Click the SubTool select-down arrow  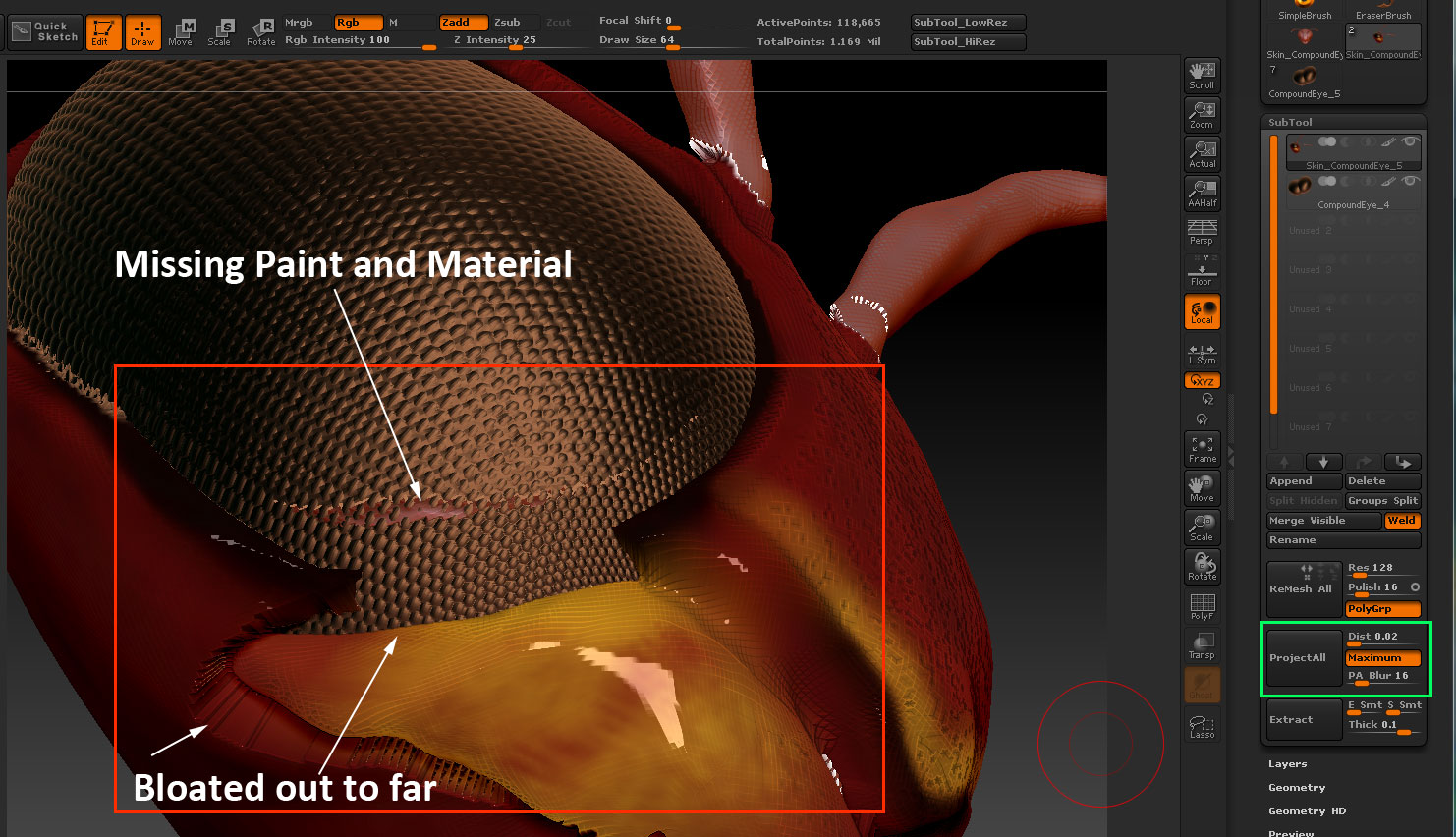pos(1323,462)
